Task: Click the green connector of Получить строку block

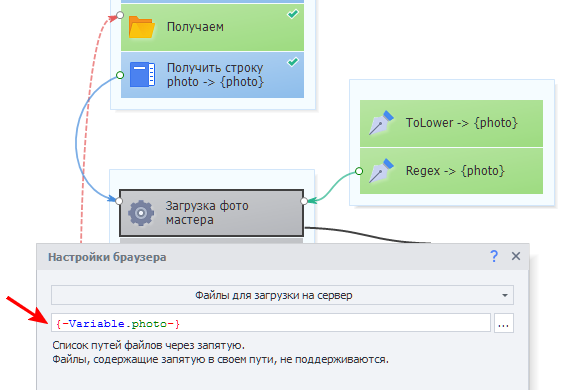Action: click(x=120, y=75)
